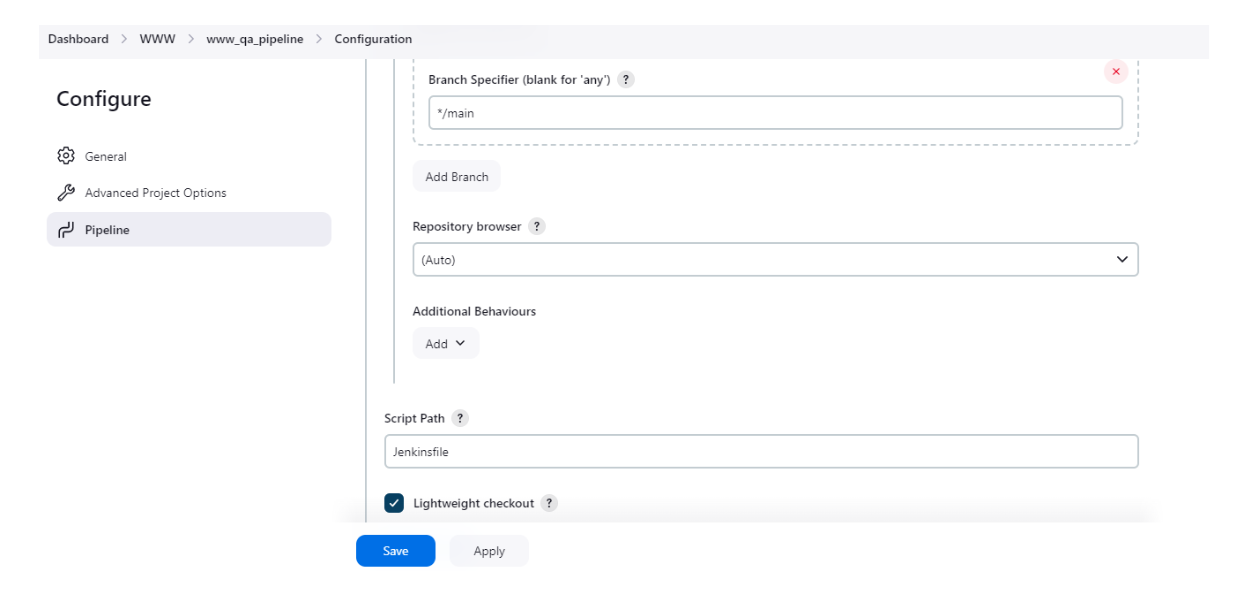The height and width of the screenshot is (592, 1240).
Task: Click the Apply button
Action: (x=489, y=551)
